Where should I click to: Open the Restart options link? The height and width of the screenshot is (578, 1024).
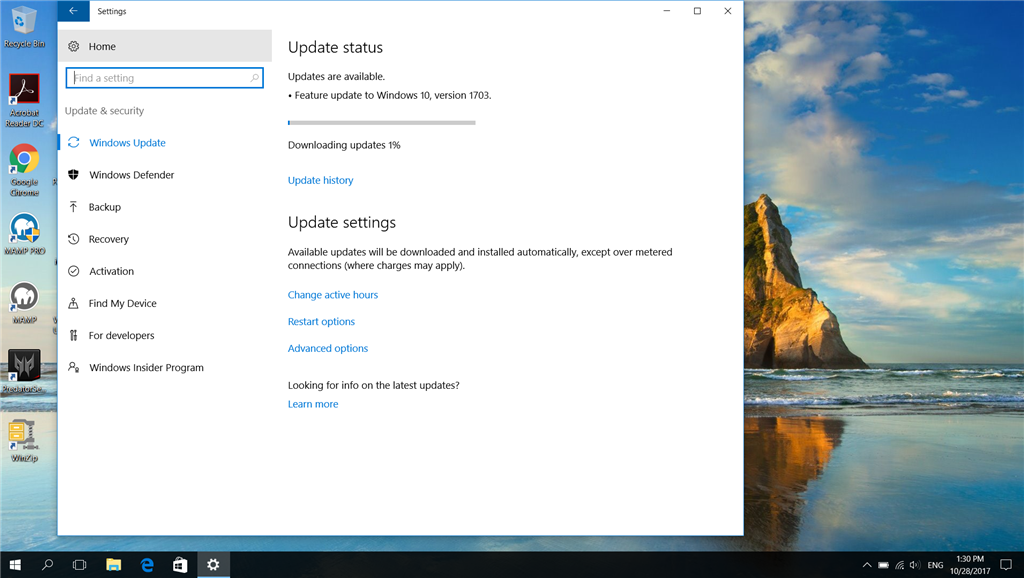pyautogui.click(x=321, y=321)
